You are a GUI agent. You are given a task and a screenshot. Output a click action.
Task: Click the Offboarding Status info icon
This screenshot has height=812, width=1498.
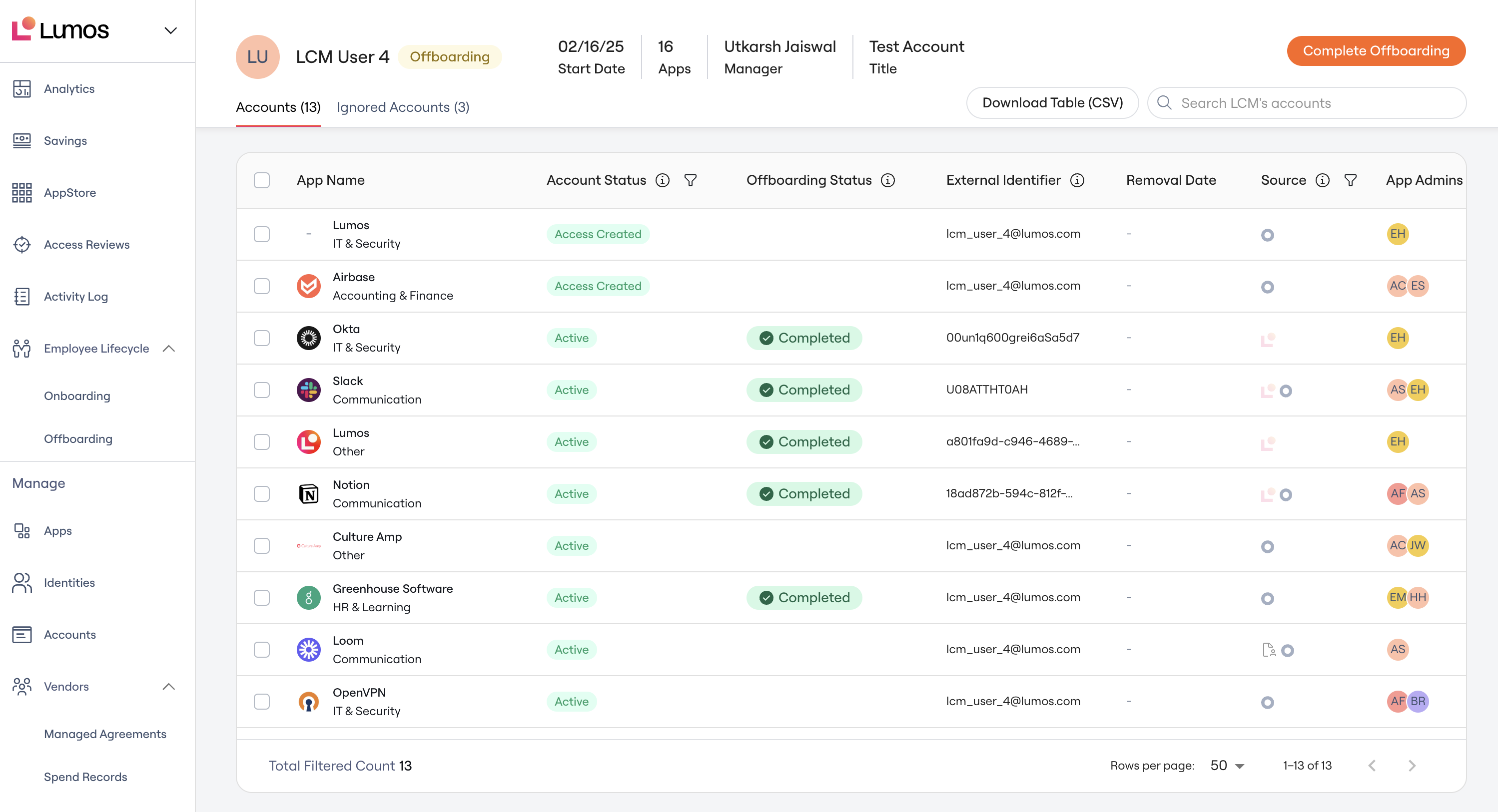click(887, 180)
